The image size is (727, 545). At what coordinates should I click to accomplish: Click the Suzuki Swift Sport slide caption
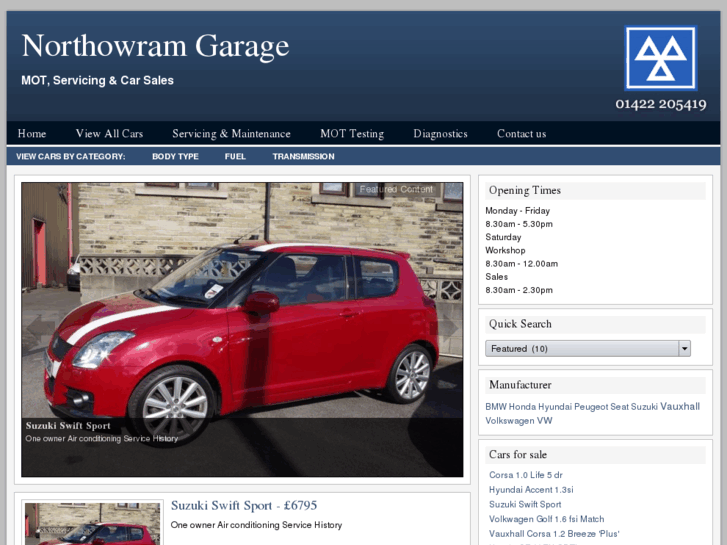point(68,426)
